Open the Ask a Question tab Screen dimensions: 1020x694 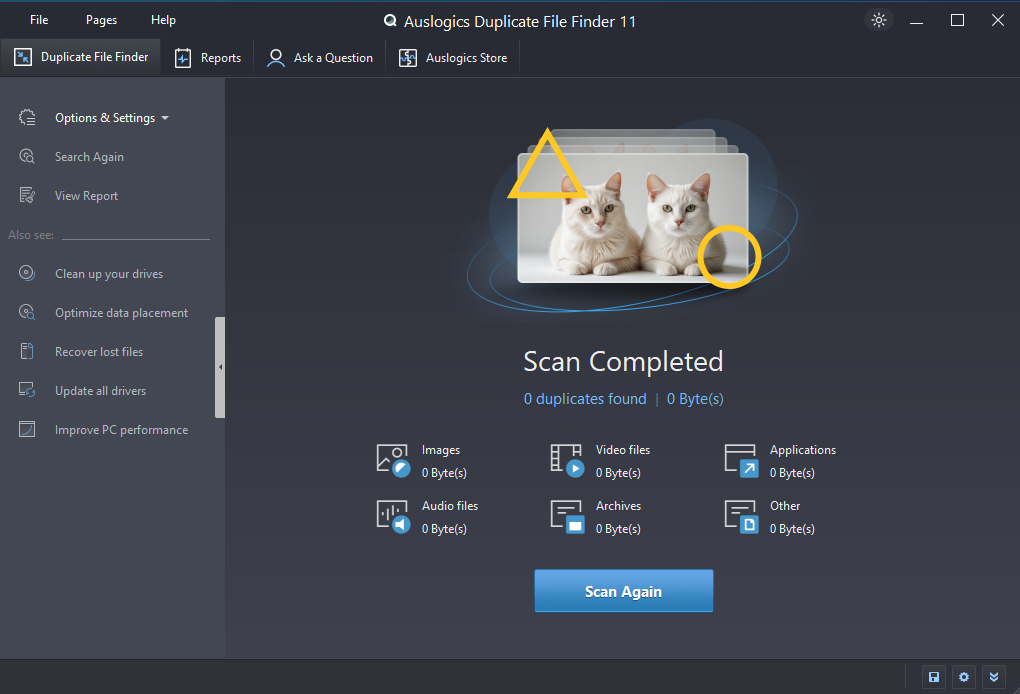coord(319,58)
